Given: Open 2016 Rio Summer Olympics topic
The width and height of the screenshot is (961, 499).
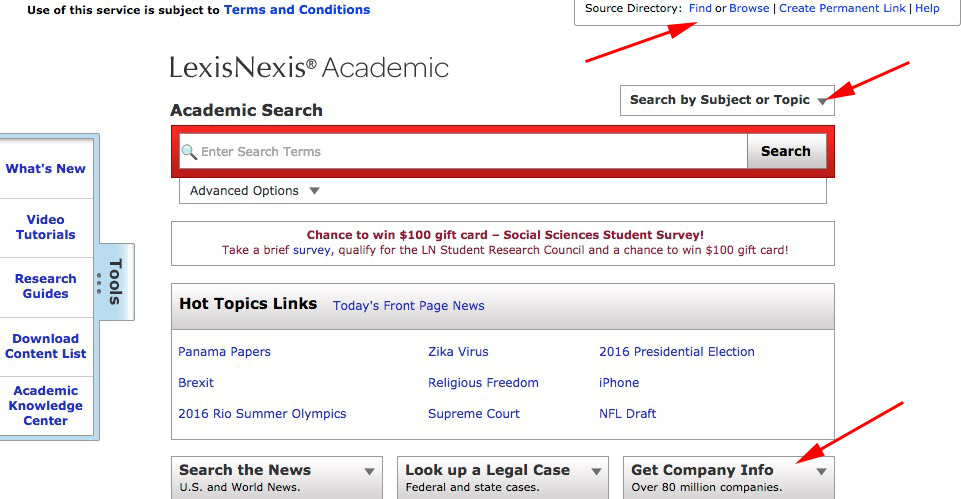Looking at the screenshot, I should point(262,414).
